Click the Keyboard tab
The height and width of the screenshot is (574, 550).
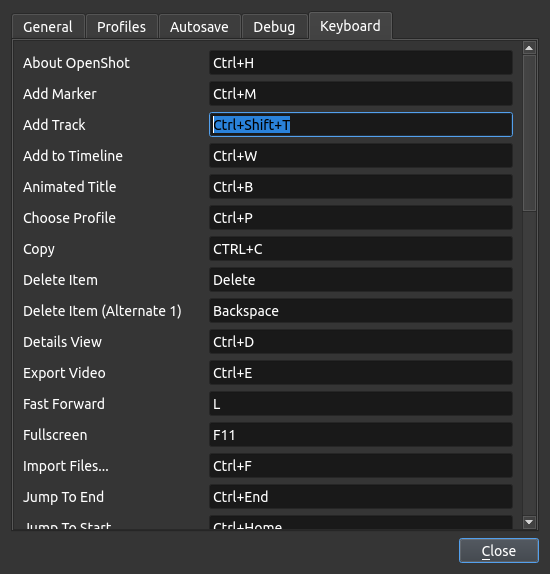point(350,26)
